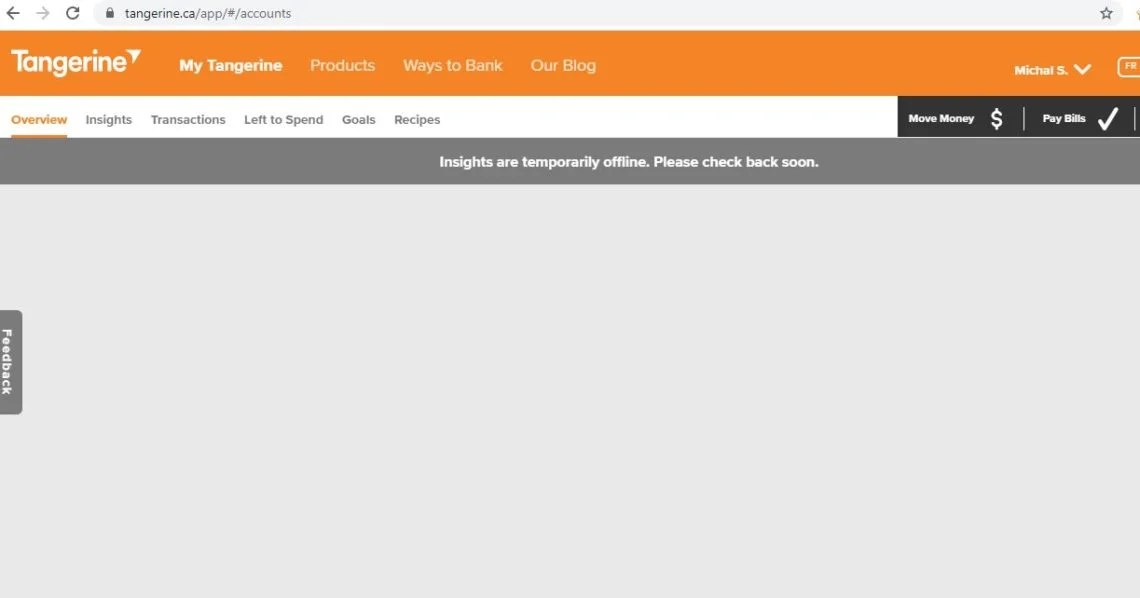Open the Ways to Bank menu
The height and width of the screenshot is (598, 1140).
[x=452, y=65]
